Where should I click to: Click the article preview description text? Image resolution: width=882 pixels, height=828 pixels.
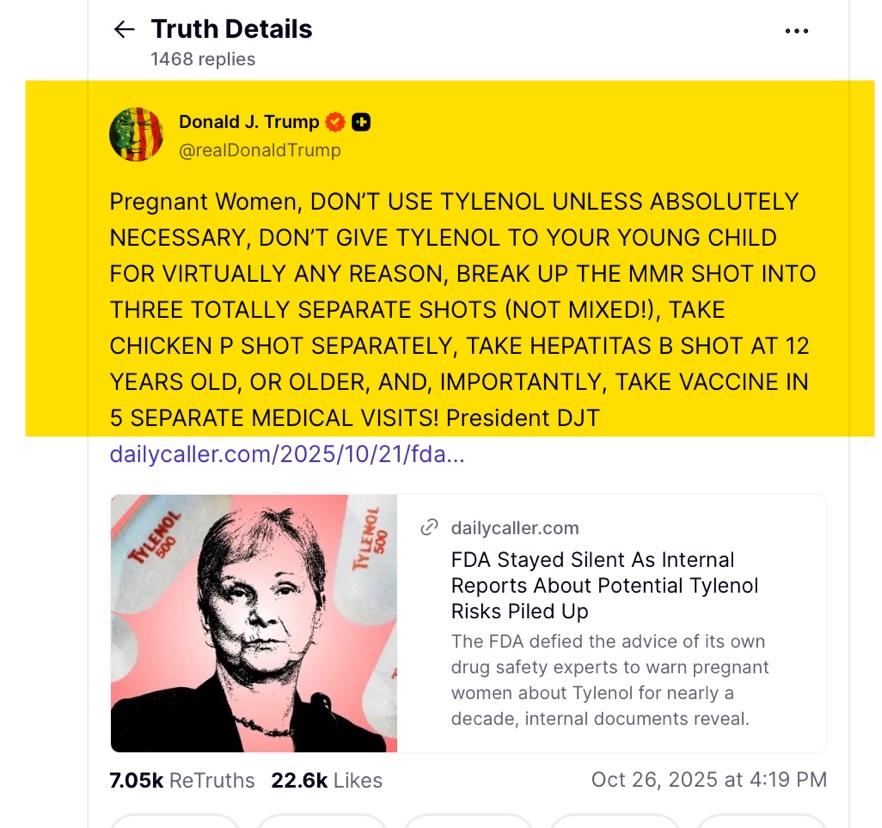[x=609, y=679]
